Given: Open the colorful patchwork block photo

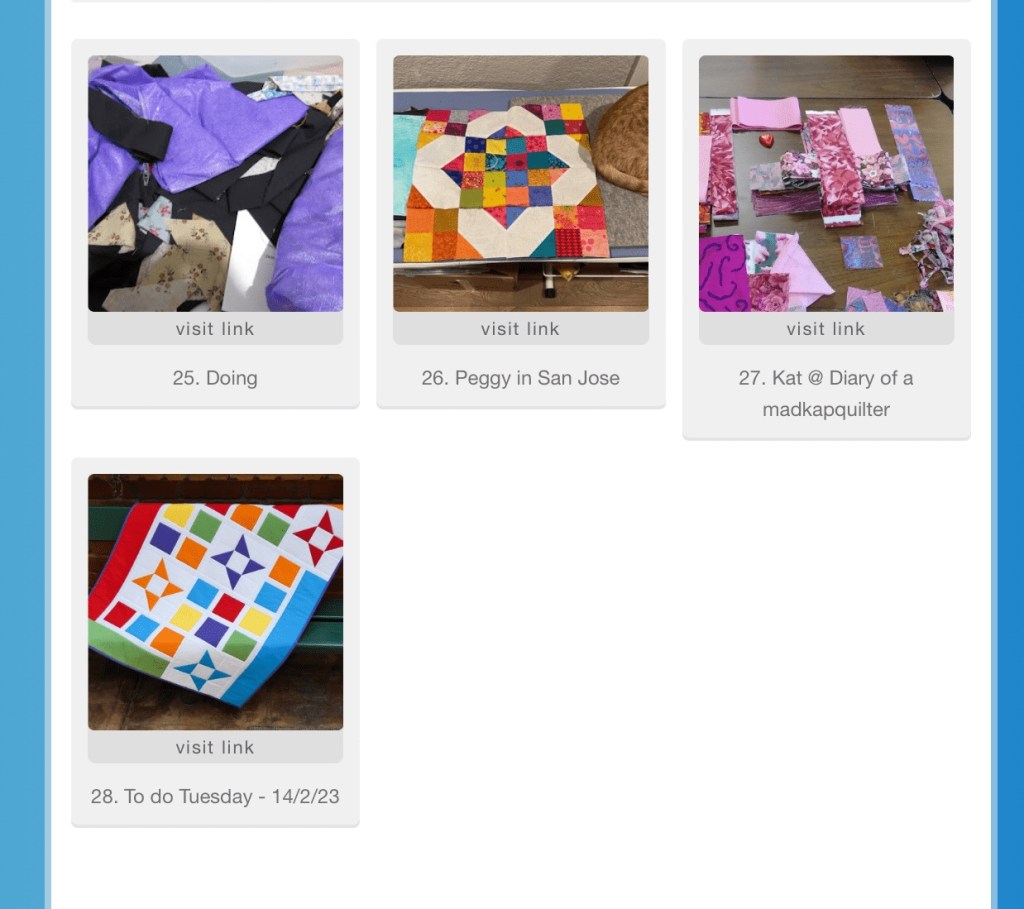Looking at the screenshot, I should [x=520, y=183].
